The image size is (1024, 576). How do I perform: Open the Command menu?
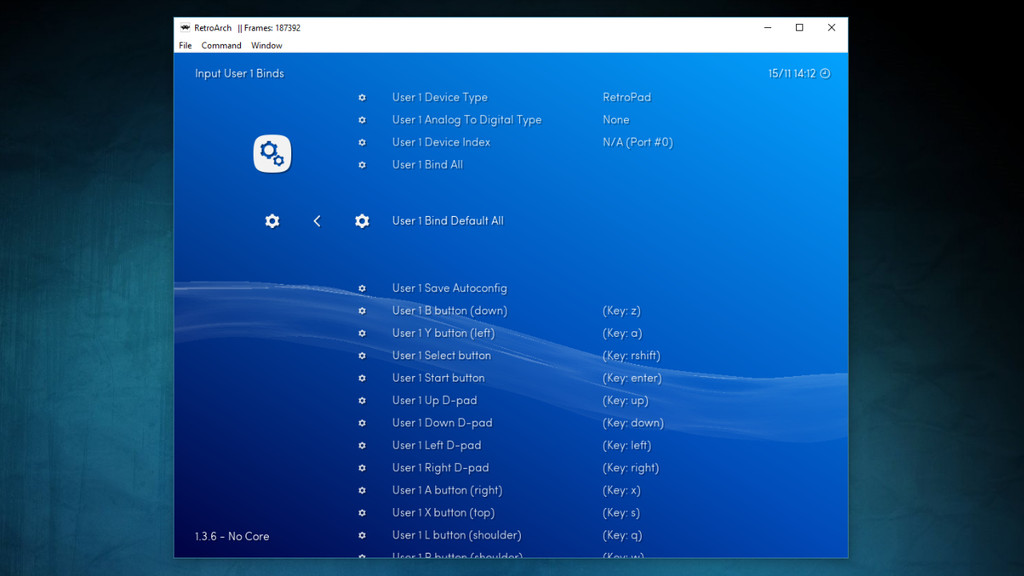pyautogui.click(x=221, y=46)
